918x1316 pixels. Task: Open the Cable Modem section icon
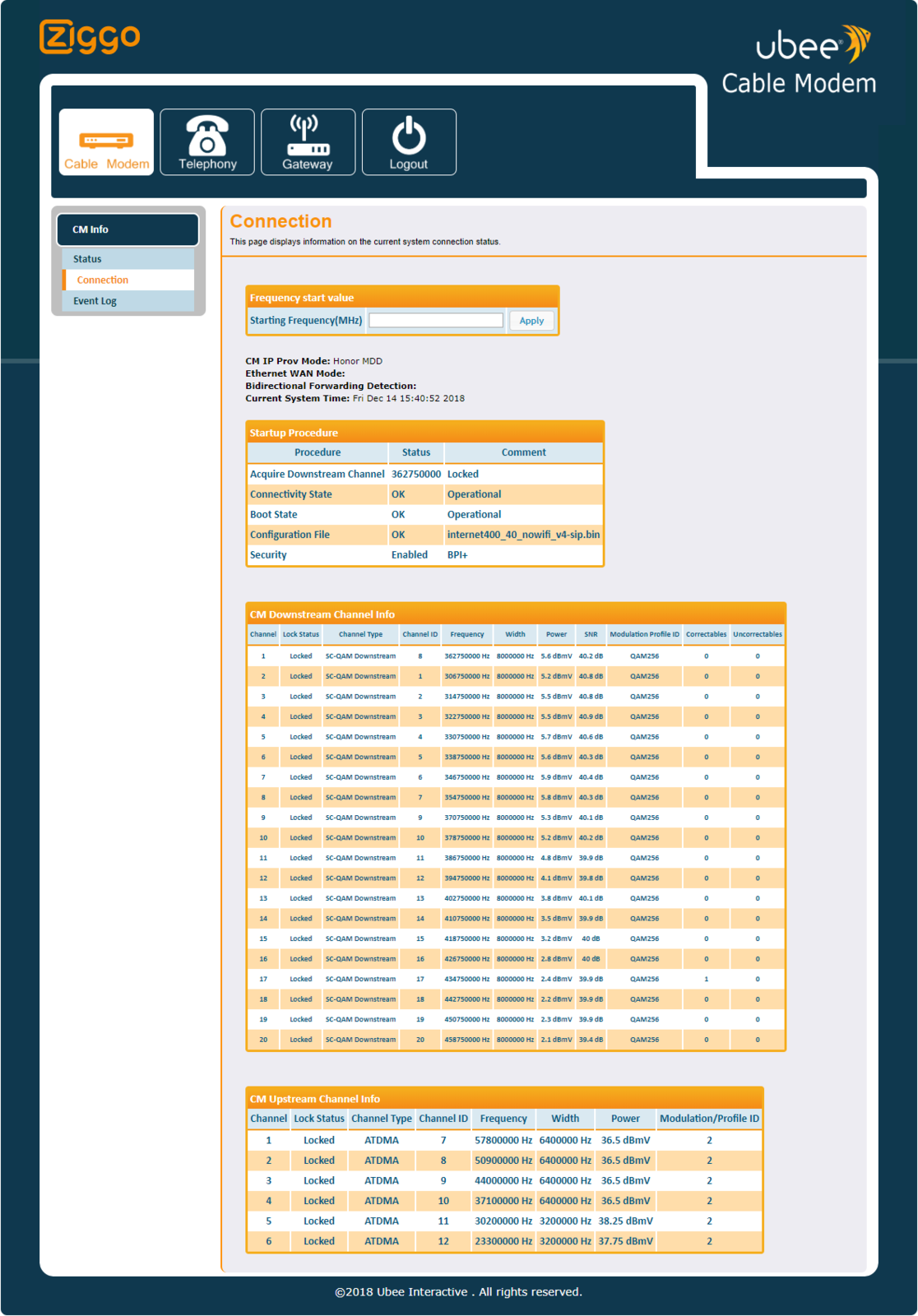106,142
